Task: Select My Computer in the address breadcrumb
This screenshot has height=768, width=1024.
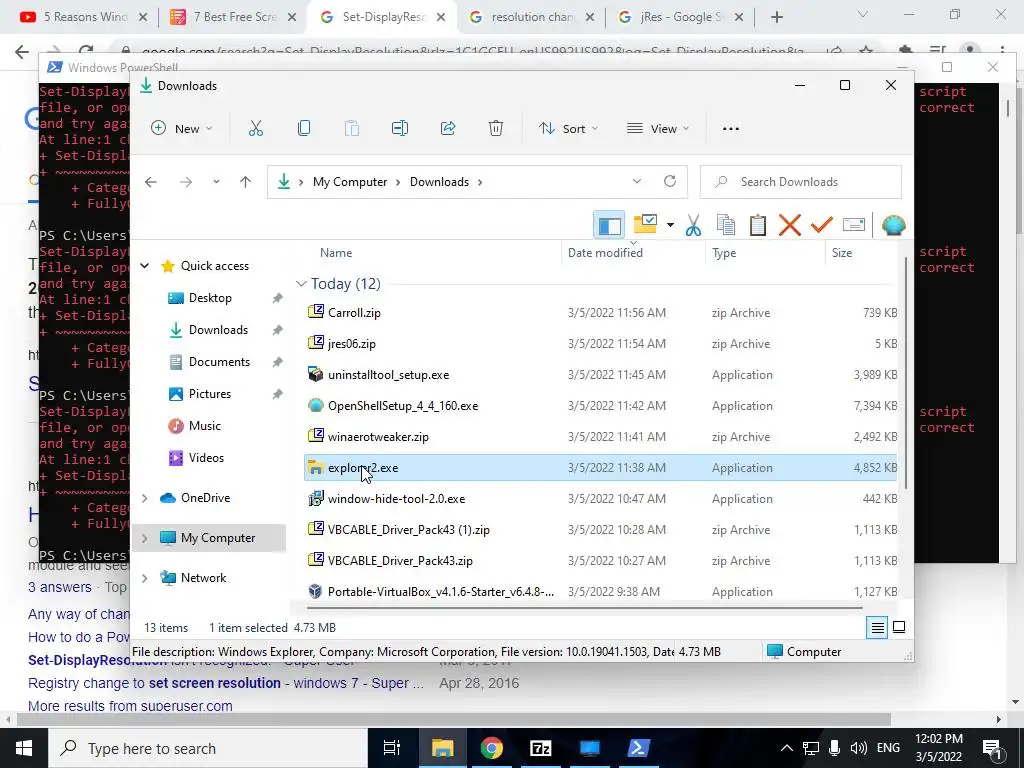Action: click(x=349, y=182)
